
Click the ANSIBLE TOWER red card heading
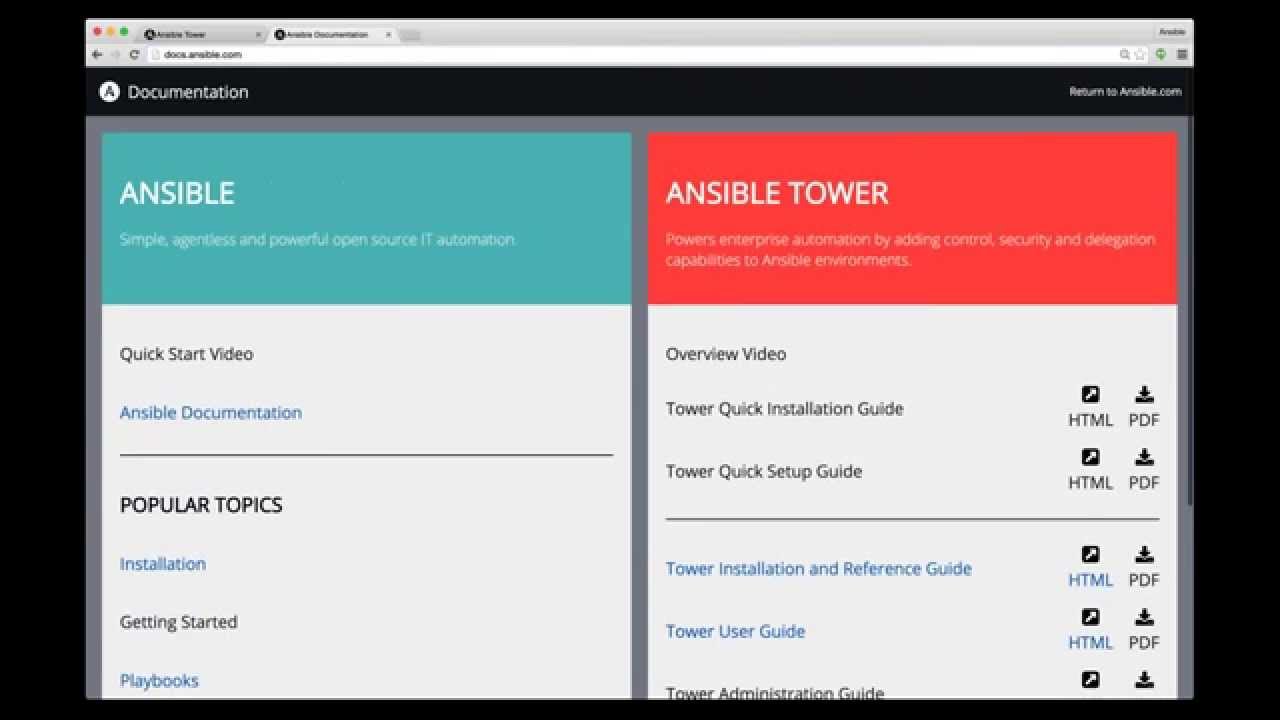point(777,193)
